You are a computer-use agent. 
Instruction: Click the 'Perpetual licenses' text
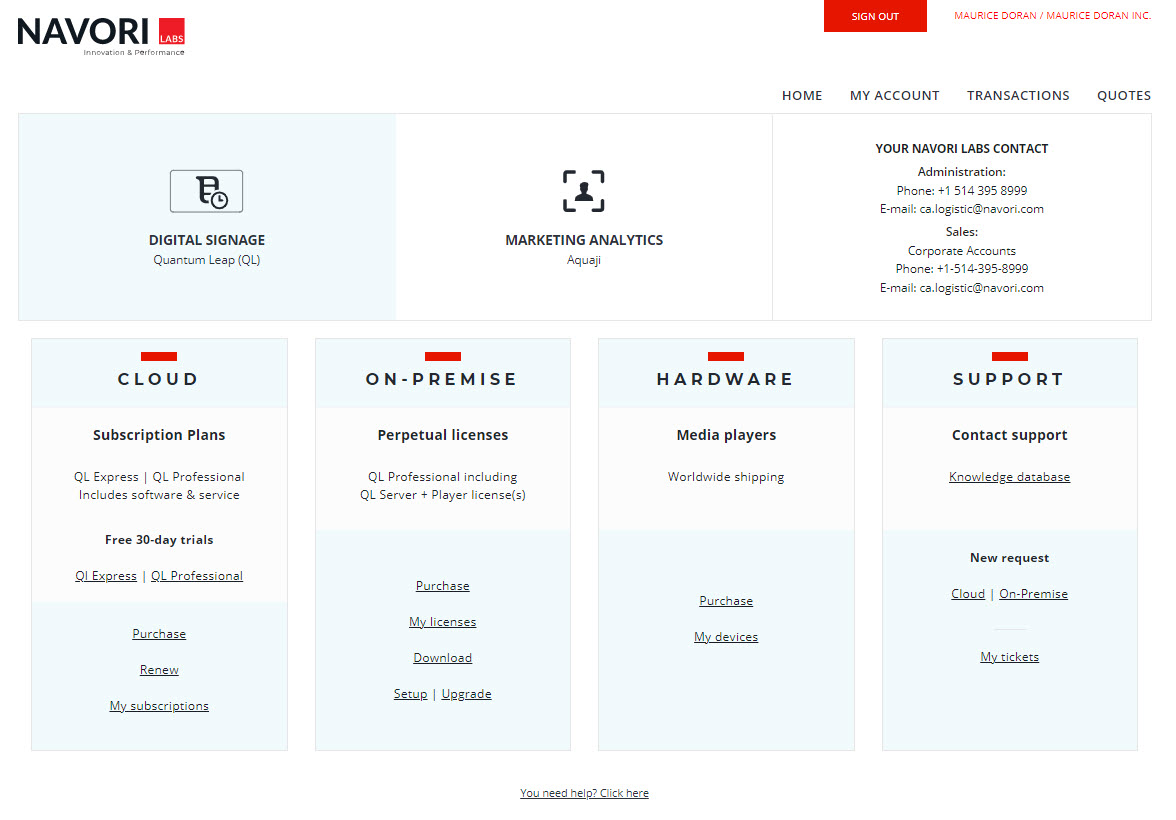442,434
